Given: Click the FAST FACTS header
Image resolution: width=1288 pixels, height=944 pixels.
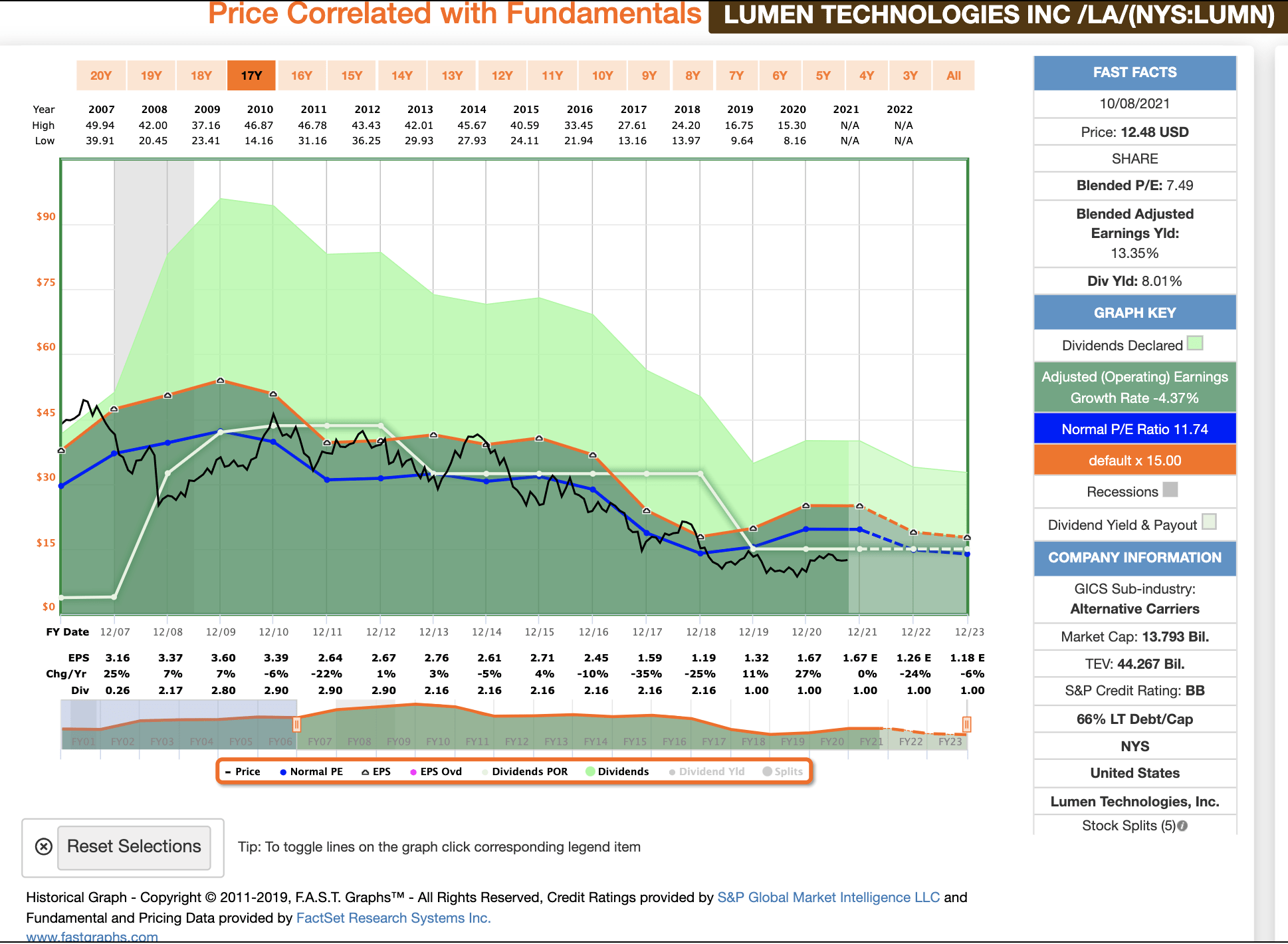Looking at the screenshot, I should coord(1135,72).
